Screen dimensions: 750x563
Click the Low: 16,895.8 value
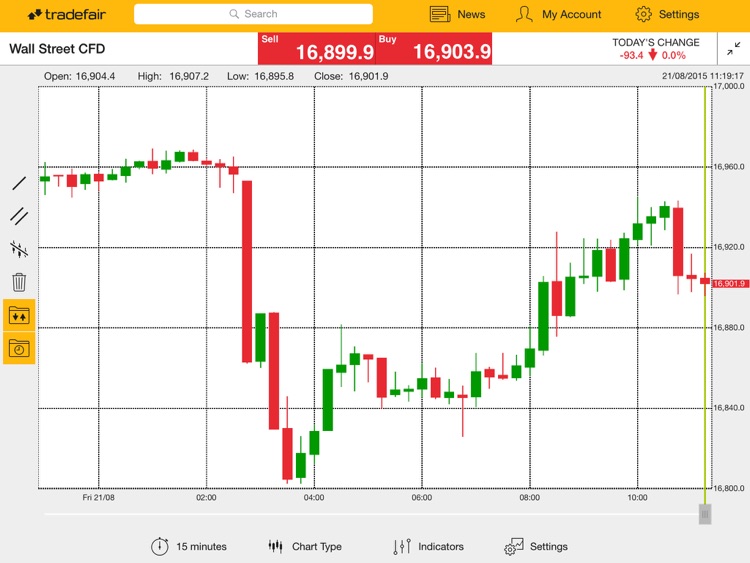coord(260,76)
